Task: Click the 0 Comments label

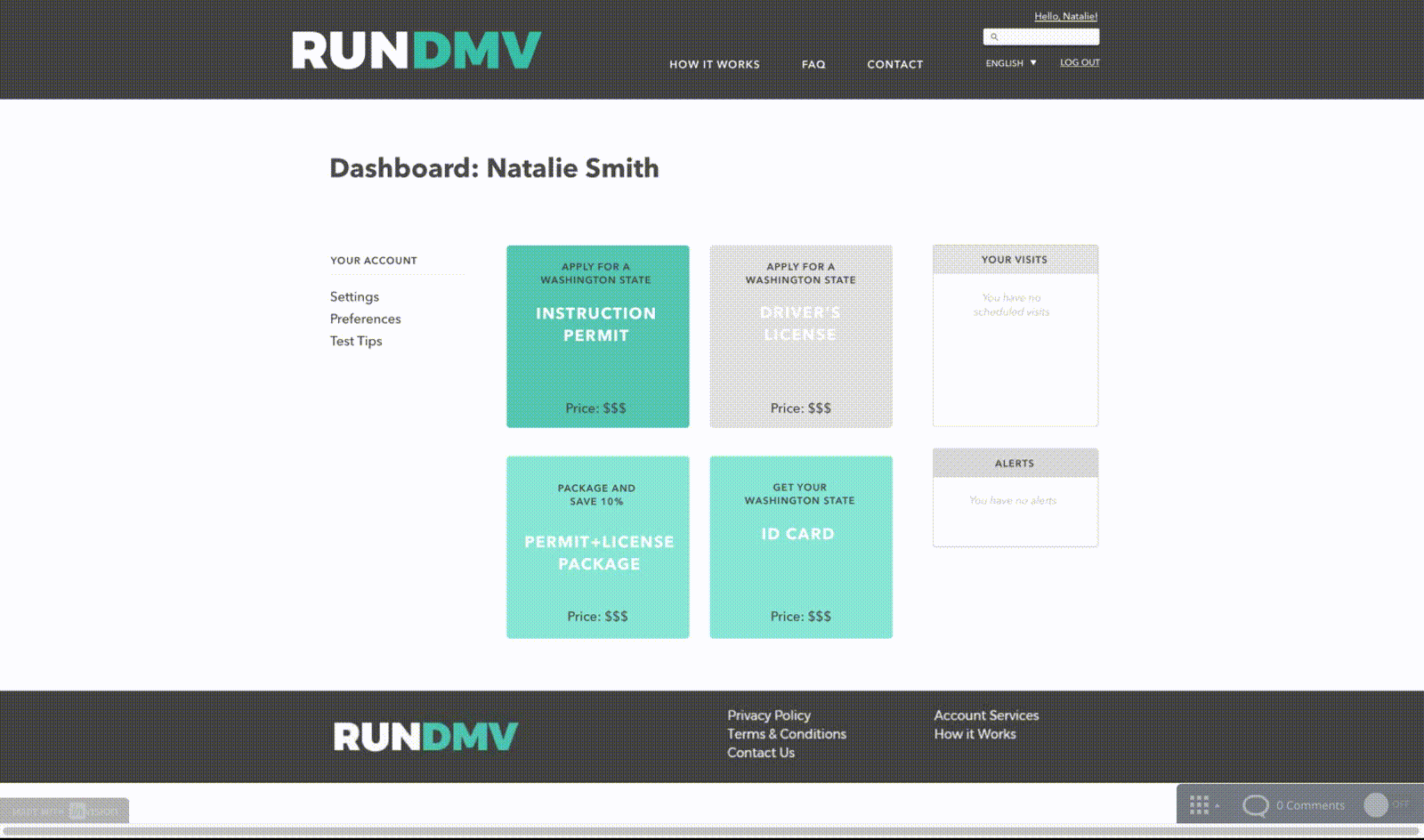Action: (x=1310, y=805)
